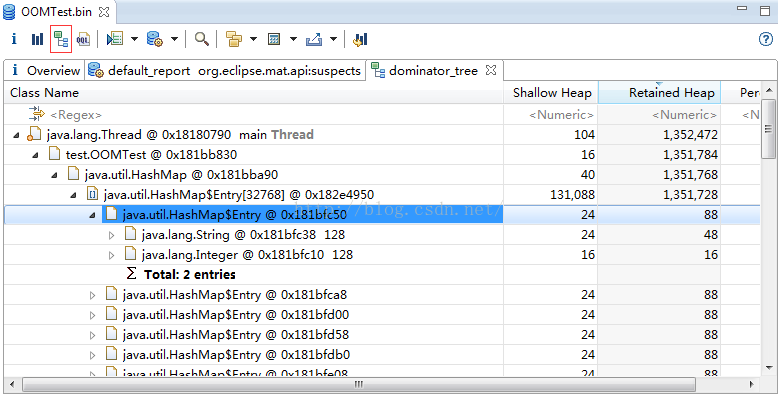This screenshot has width=778, height=397.
Task: Click retained heap value 1,351,728
Action: (x=690, y=195)
